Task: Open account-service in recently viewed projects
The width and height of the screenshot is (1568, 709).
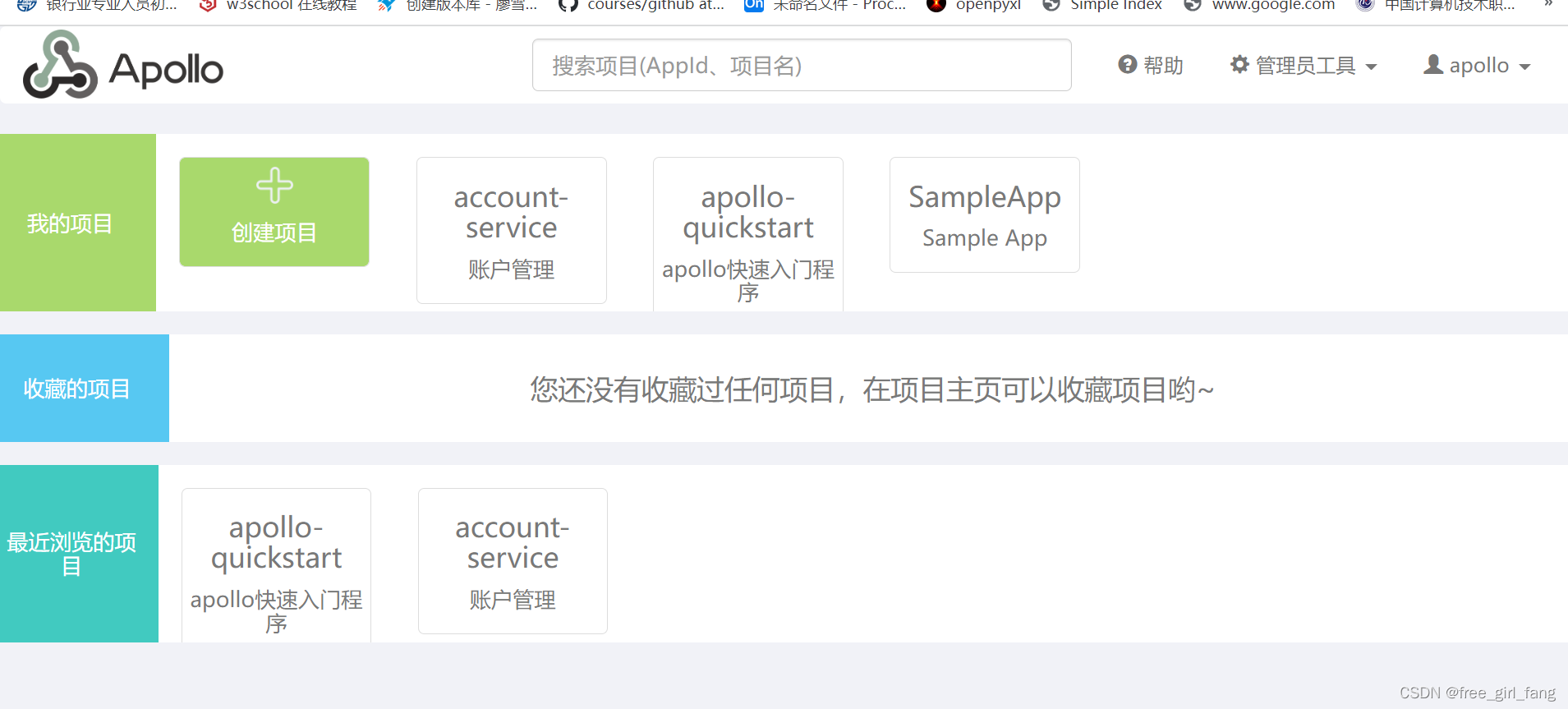Action: [513, 561]
